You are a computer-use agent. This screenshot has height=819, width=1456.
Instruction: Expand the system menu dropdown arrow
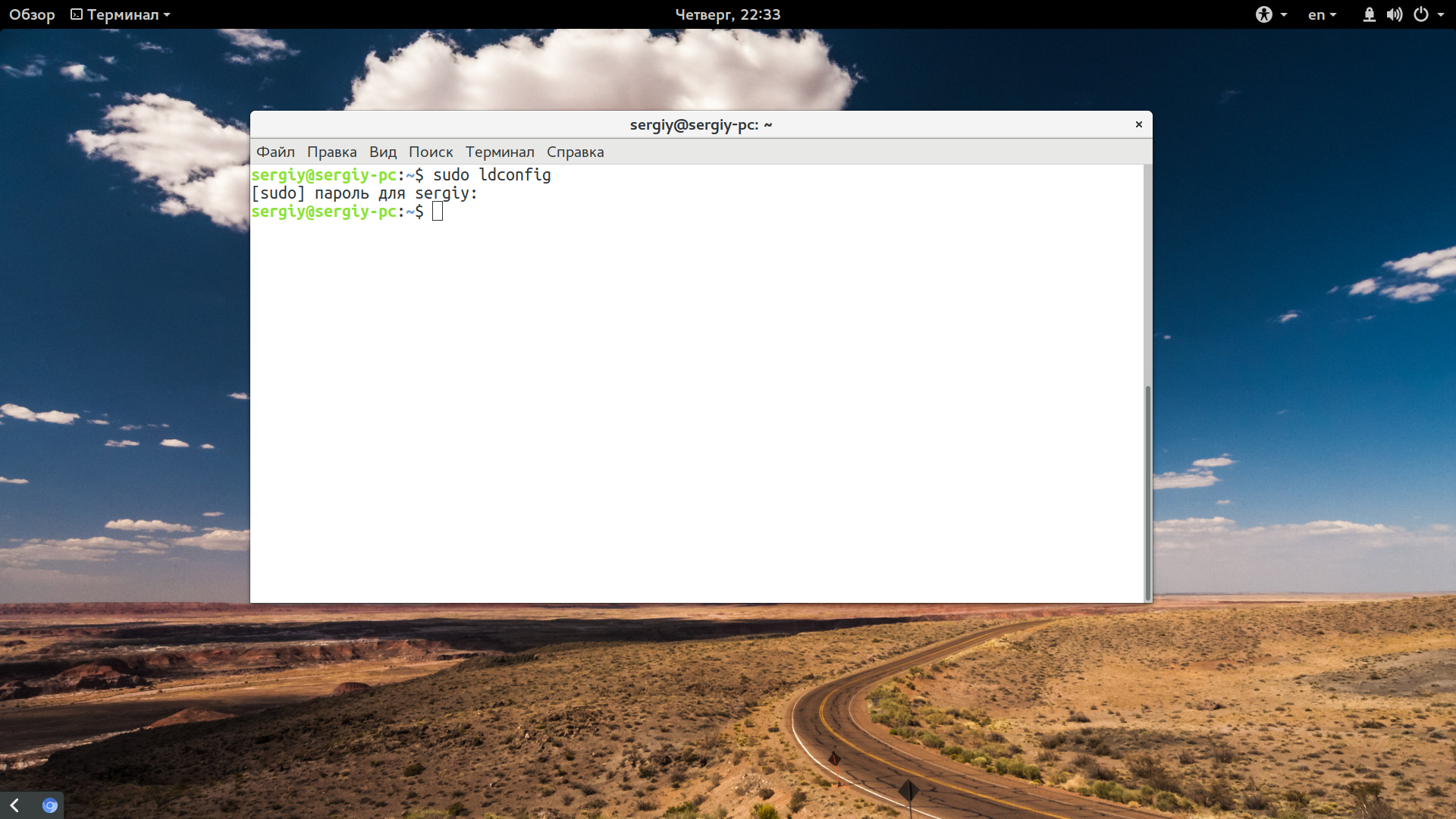(x=1441, y=14)
